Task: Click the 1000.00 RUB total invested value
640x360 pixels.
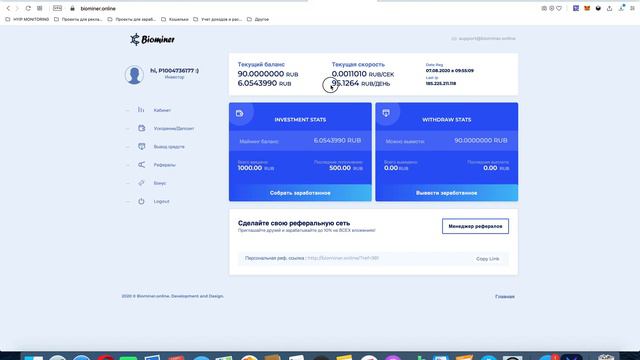Action: [256, 168]
